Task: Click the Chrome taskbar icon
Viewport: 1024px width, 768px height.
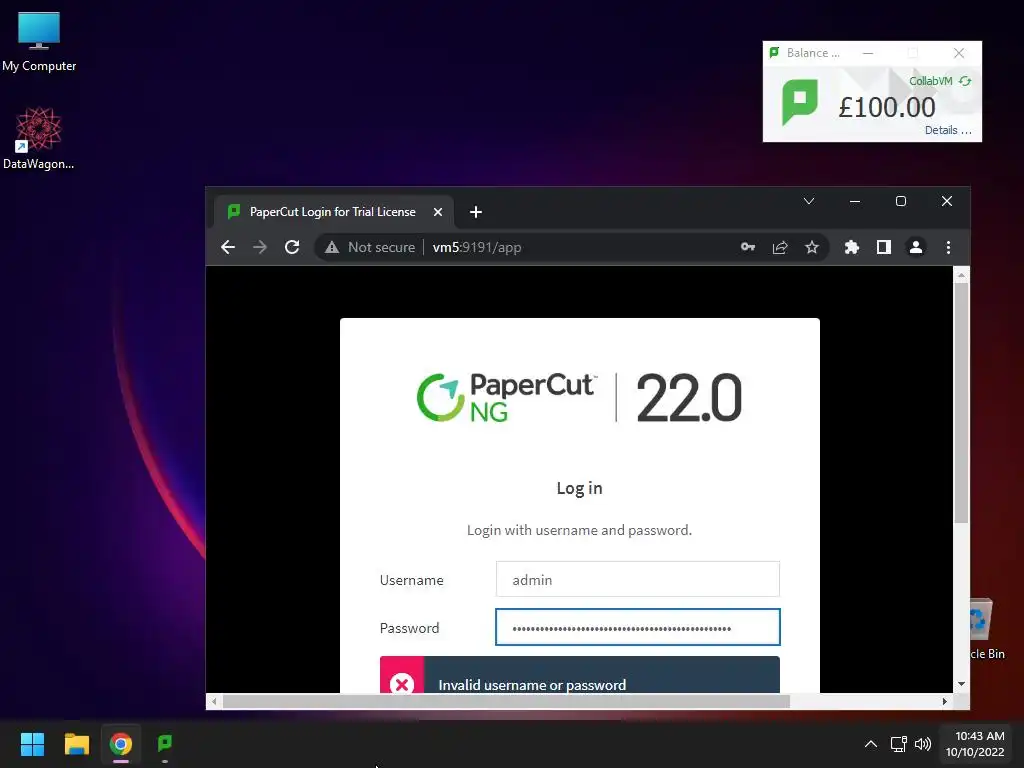Action: pos(120,744)
